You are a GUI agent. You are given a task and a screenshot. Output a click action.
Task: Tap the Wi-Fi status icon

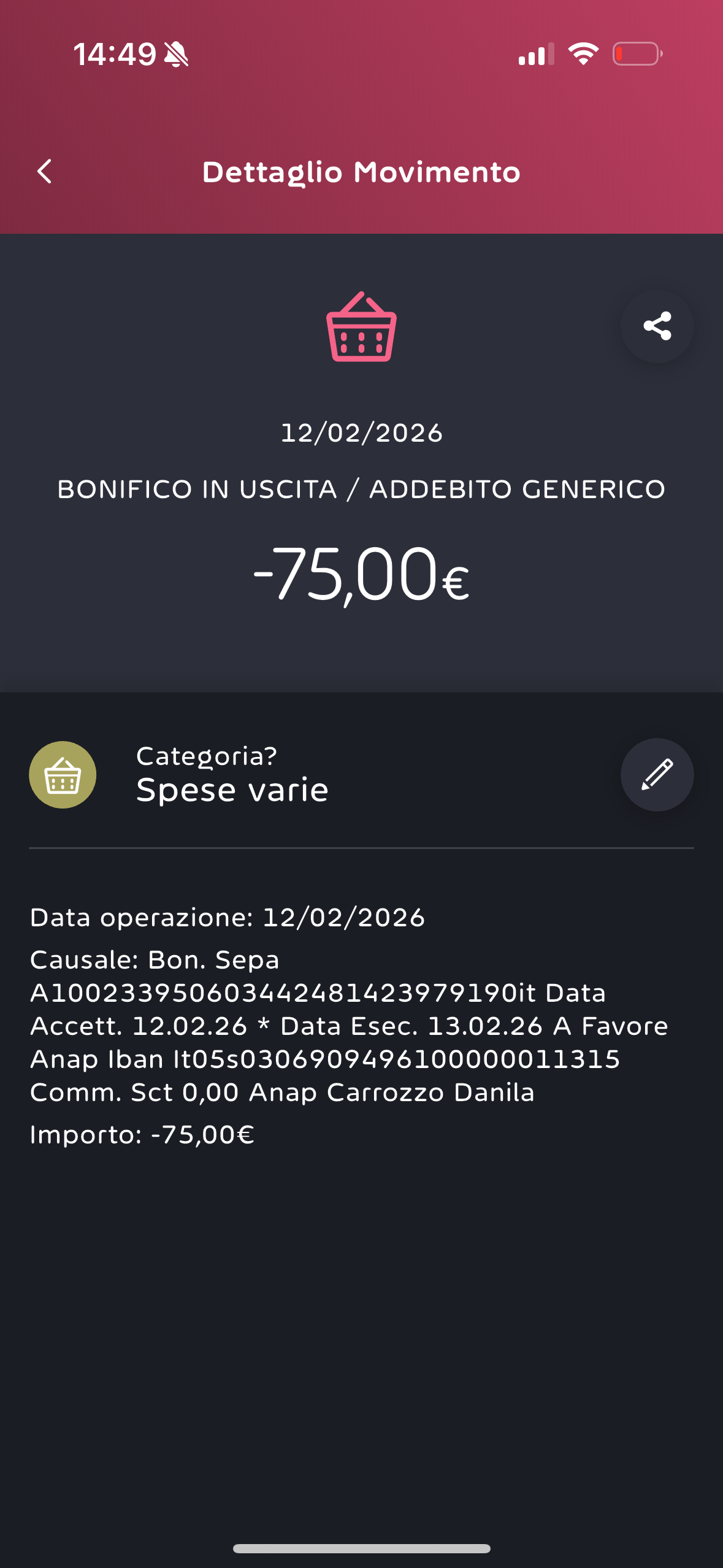(x=583, y=54)
